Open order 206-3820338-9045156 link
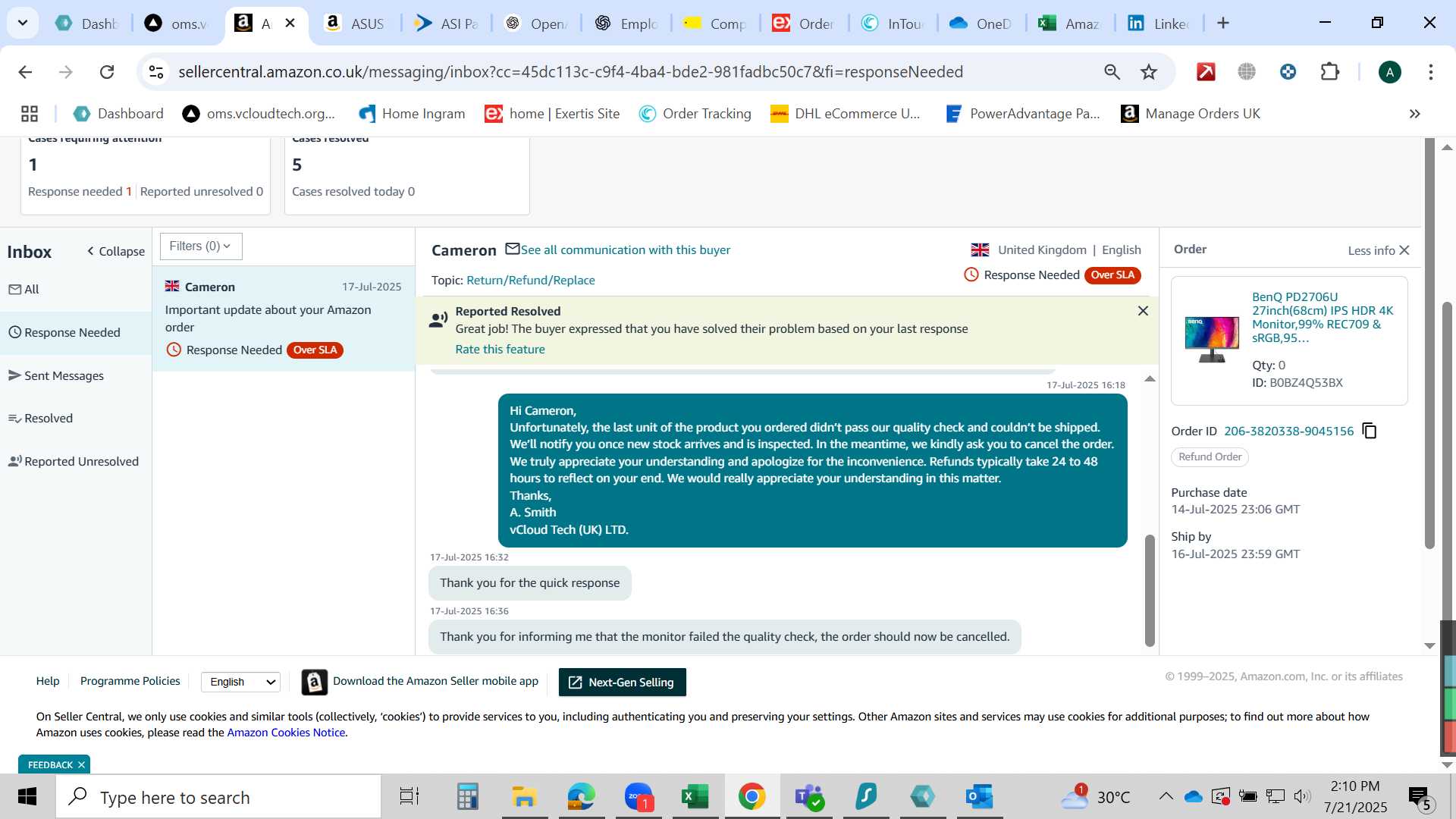The height and width of the screenshot is (819, 1456). pos(1288,431)
